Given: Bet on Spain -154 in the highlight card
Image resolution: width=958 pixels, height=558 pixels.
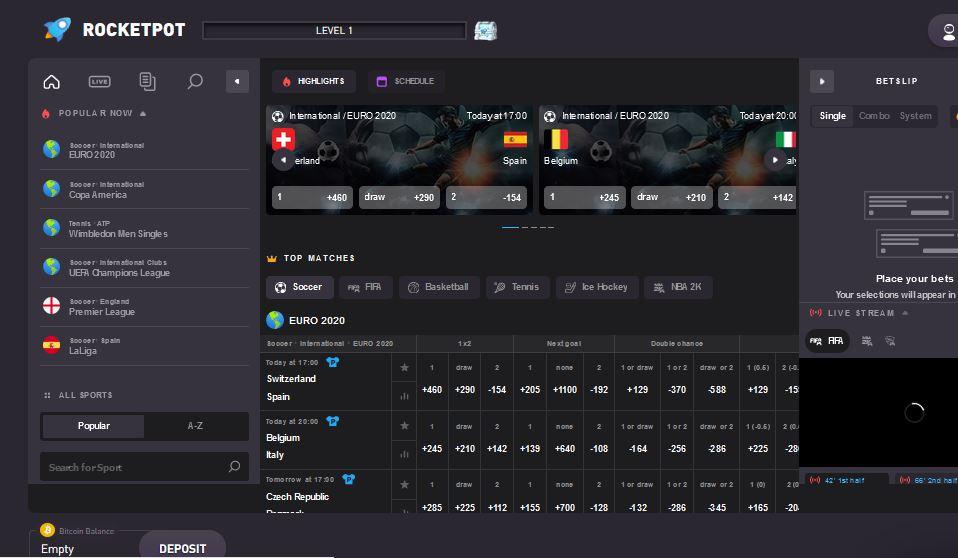Looking at the screenshot, I should click(x=486, y=197).
